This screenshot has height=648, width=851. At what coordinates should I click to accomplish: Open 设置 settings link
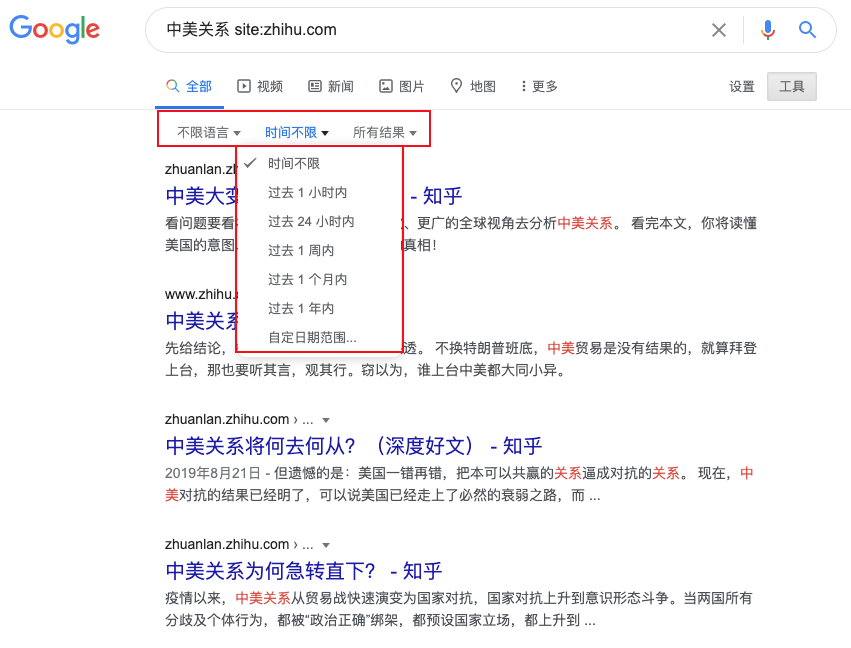742,86
